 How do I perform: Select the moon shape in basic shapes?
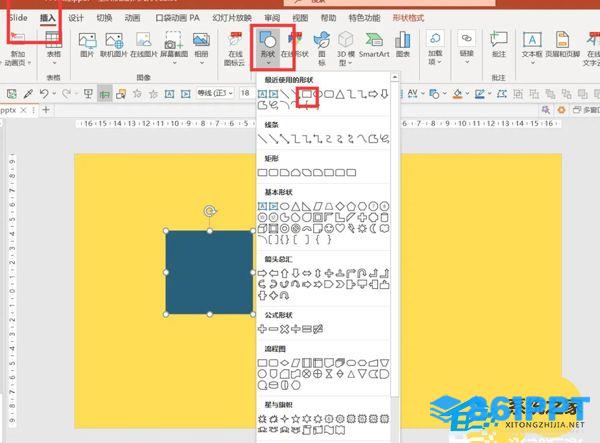(373, 228)
